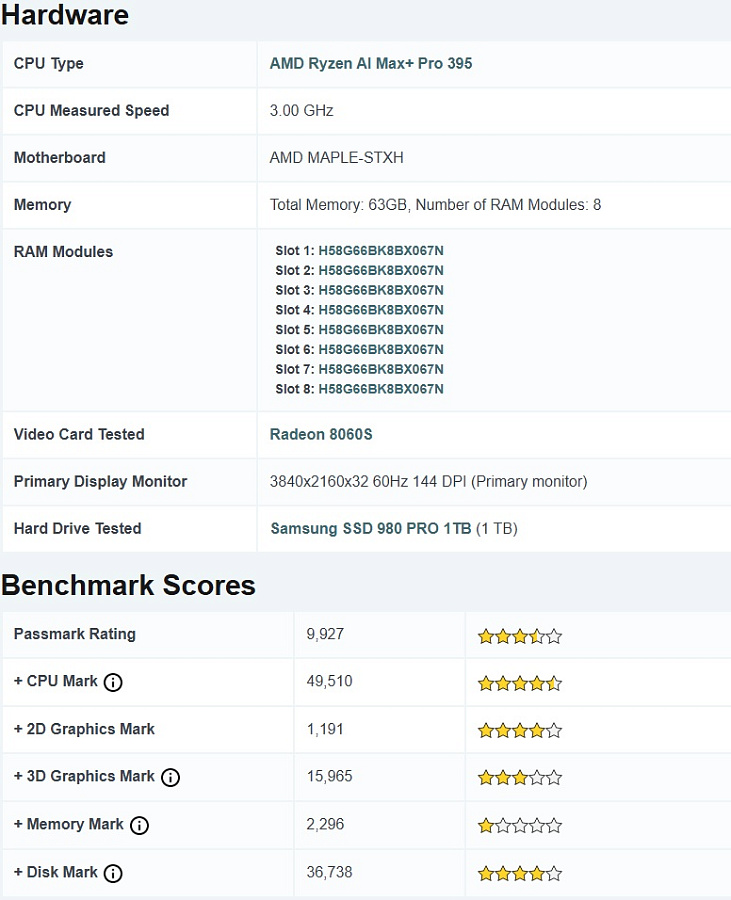This screenshot has height=900, width=731.
Task: Expand the + 3D Graphics Mark row
Action: click(x=84, y=776)
